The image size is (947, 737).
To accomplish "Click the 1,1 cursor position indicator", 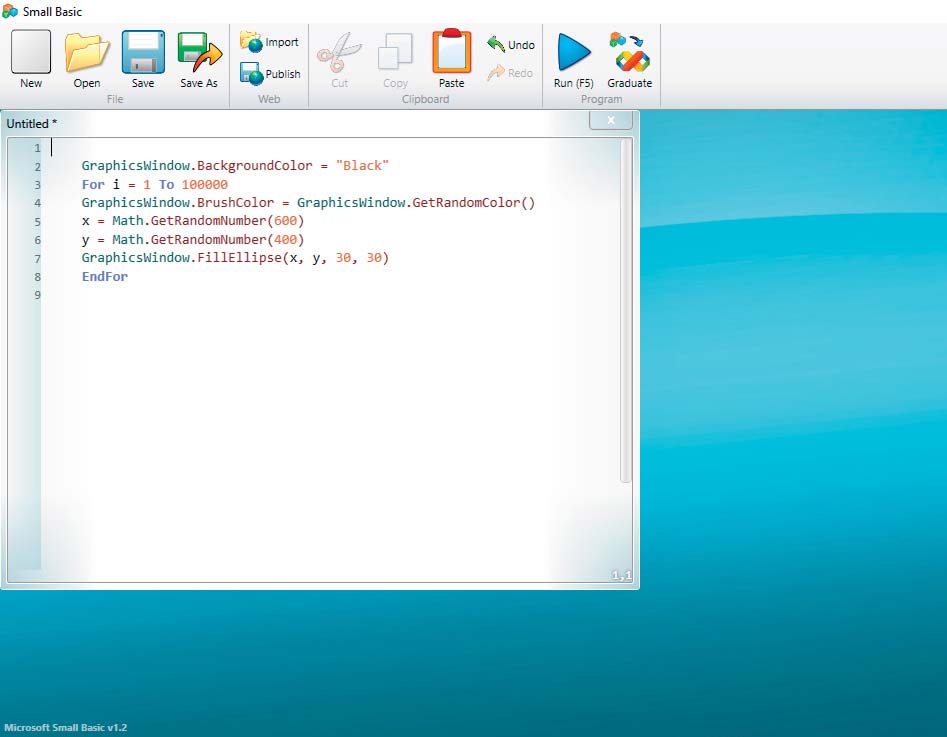I will pos(621,575).
